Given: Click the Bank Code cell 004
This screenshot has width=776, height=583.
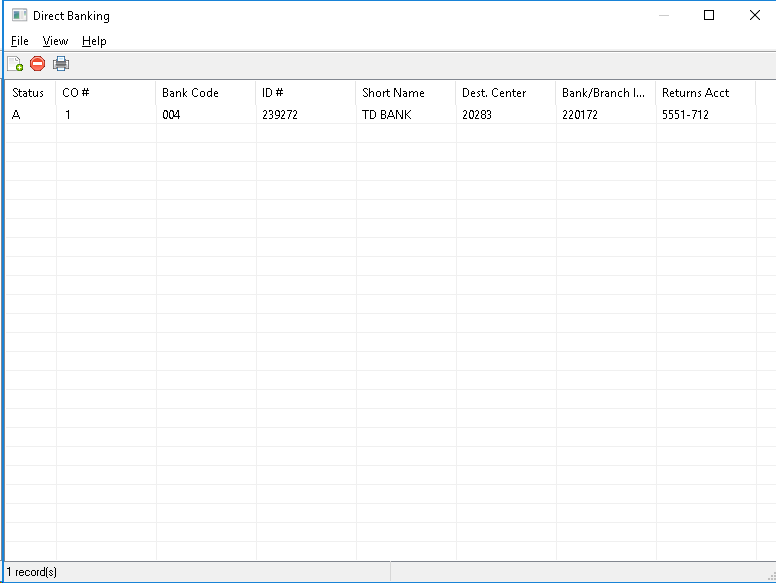Looking at the screenshot, I should point(171,115).
